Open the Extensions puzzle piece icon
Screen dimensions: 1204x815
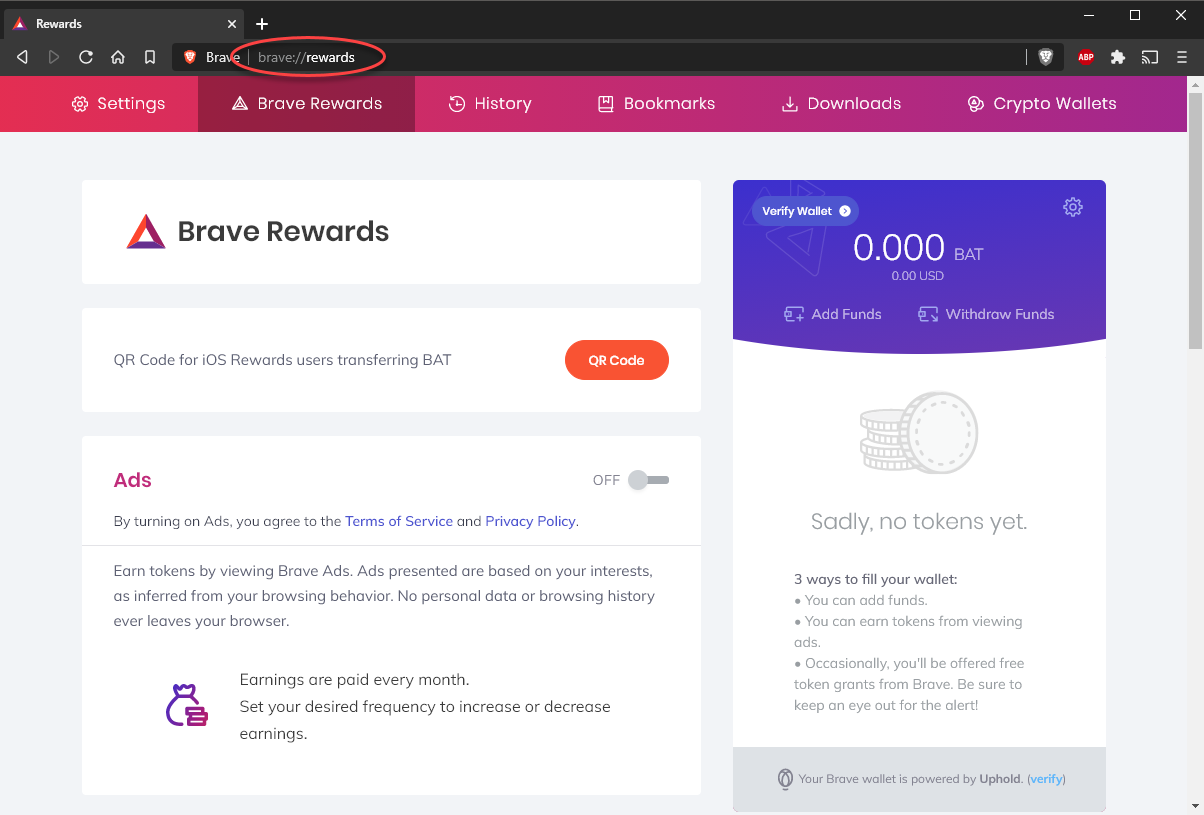tap(1118, 57)
